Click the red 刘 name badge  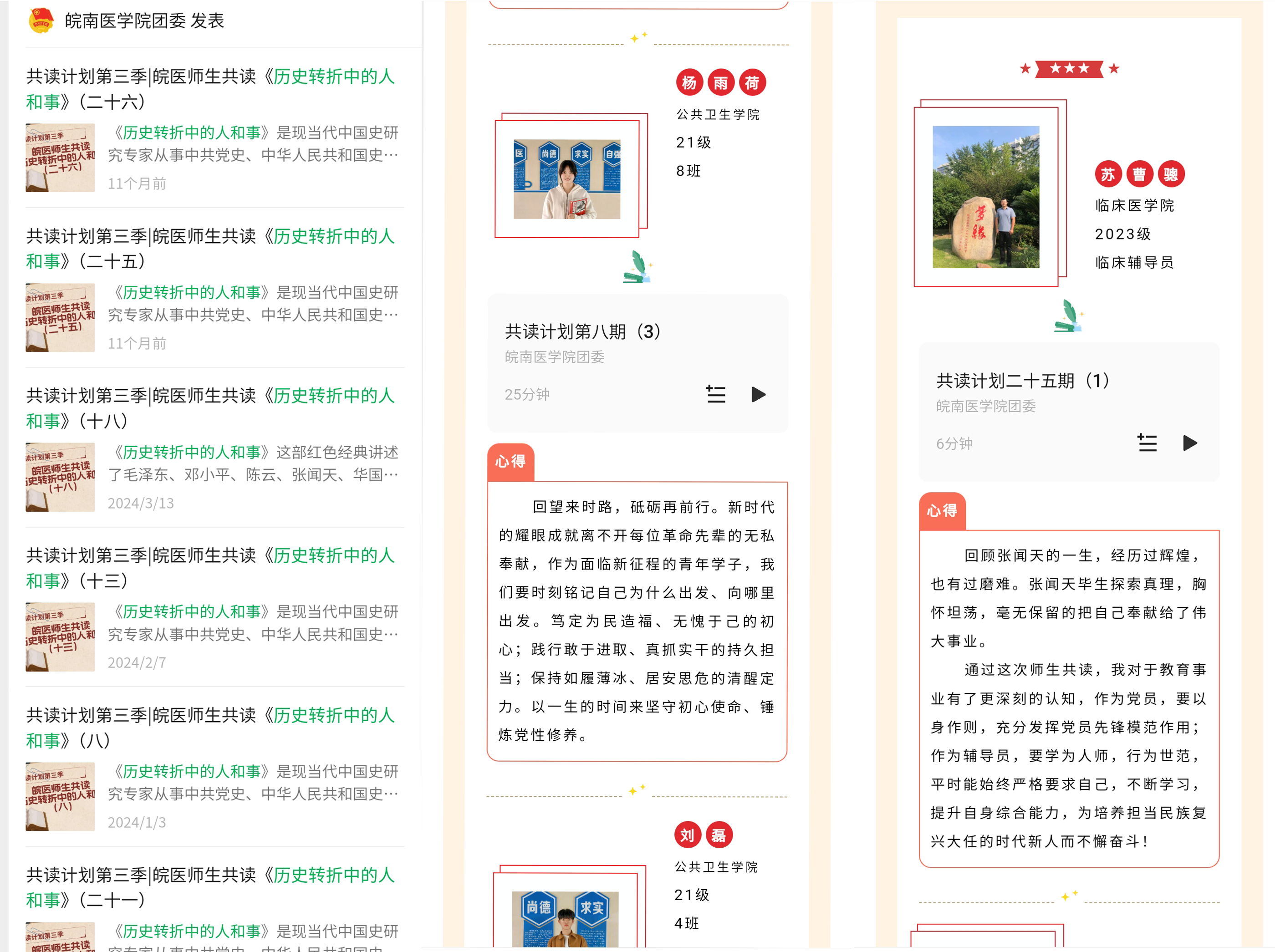click(688, 835)
